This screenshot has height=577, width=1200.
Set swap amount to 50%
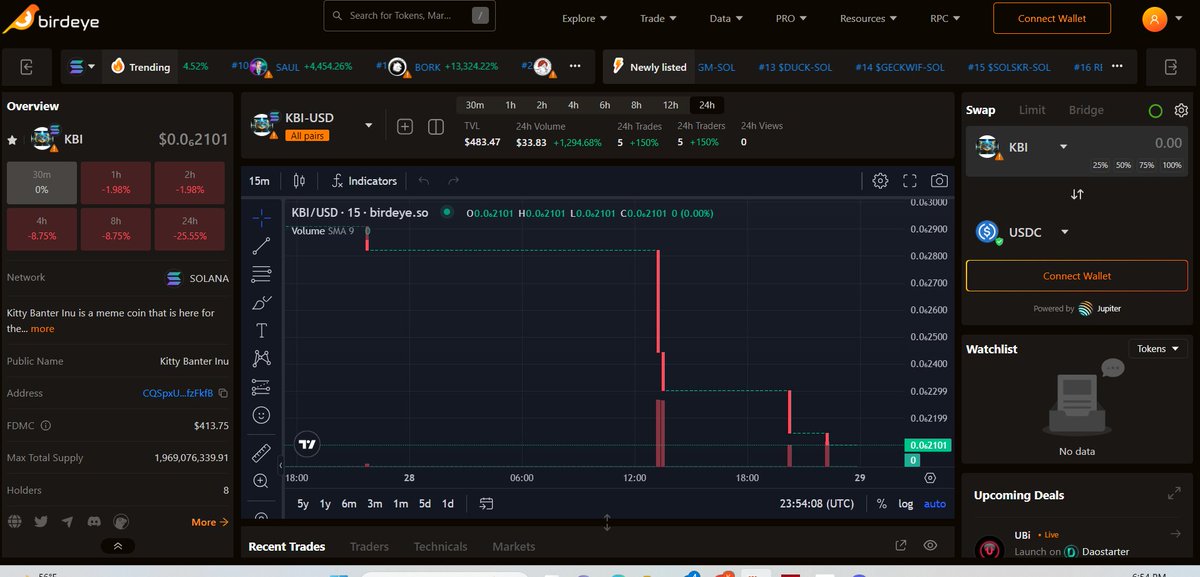pos(1123,165)
